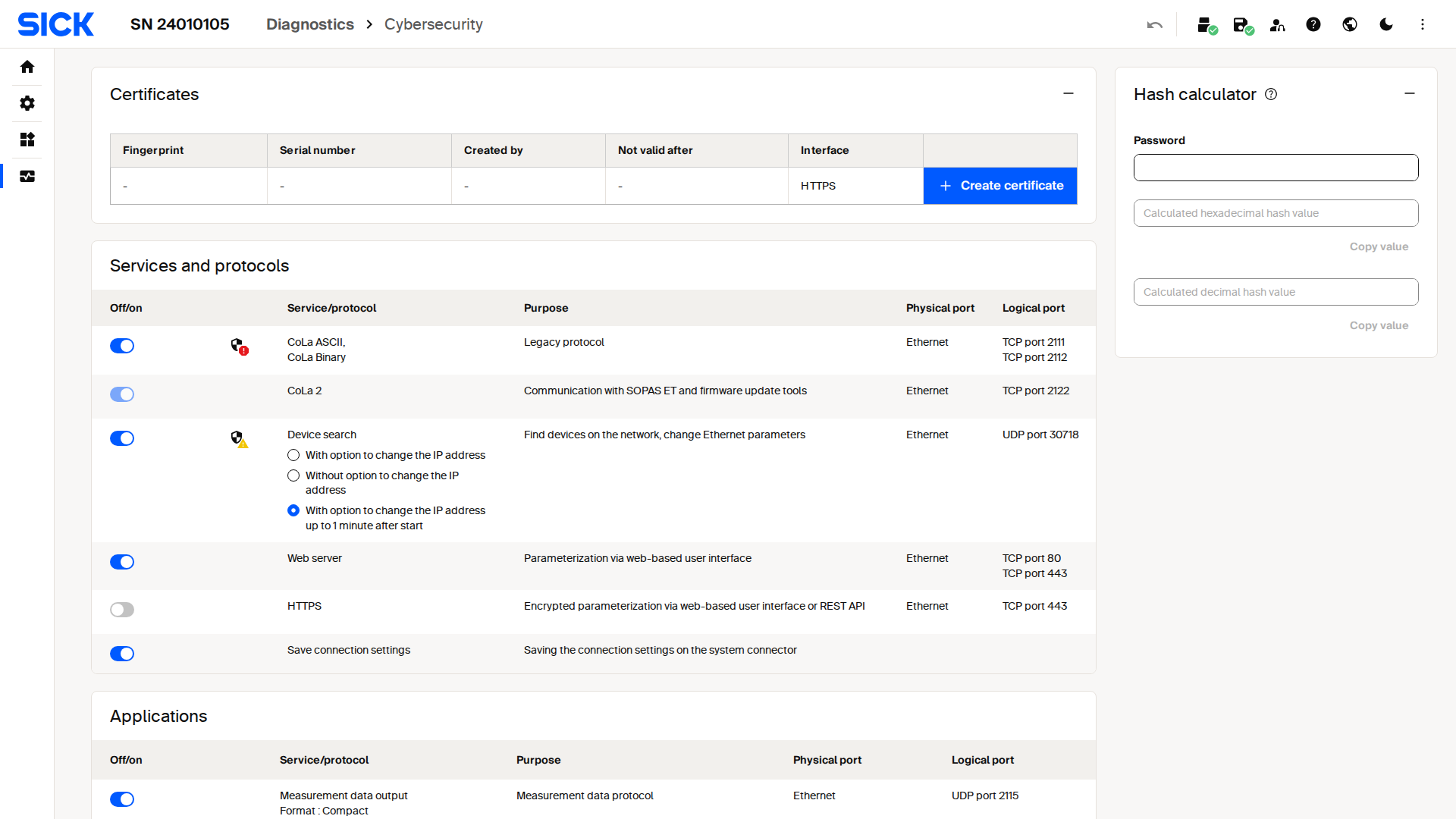This screenshot has width=1456, height=819.
Task: Click the yellow warning shield for Device search
Action: [240, 439]
